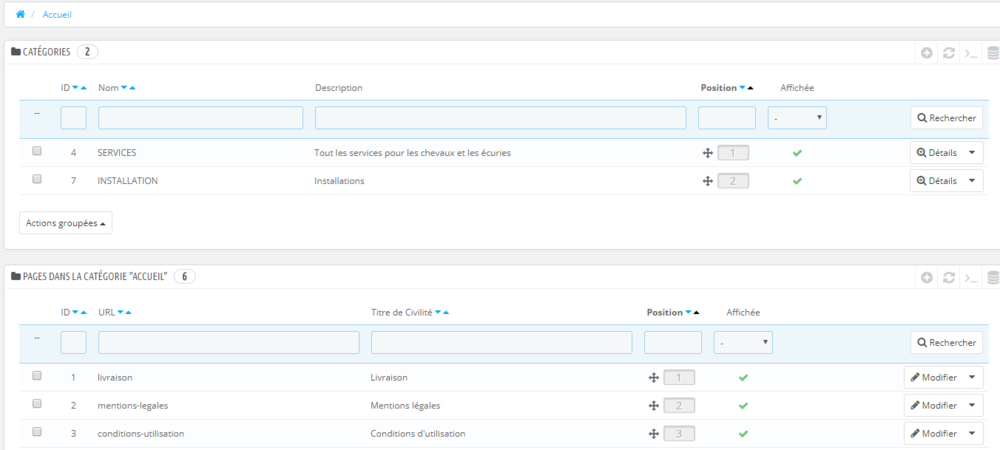The width and height of the screenshot is (1000, 450).
Task: Focus the Description filter field in Catégories
Action: (x=501, y=118)
